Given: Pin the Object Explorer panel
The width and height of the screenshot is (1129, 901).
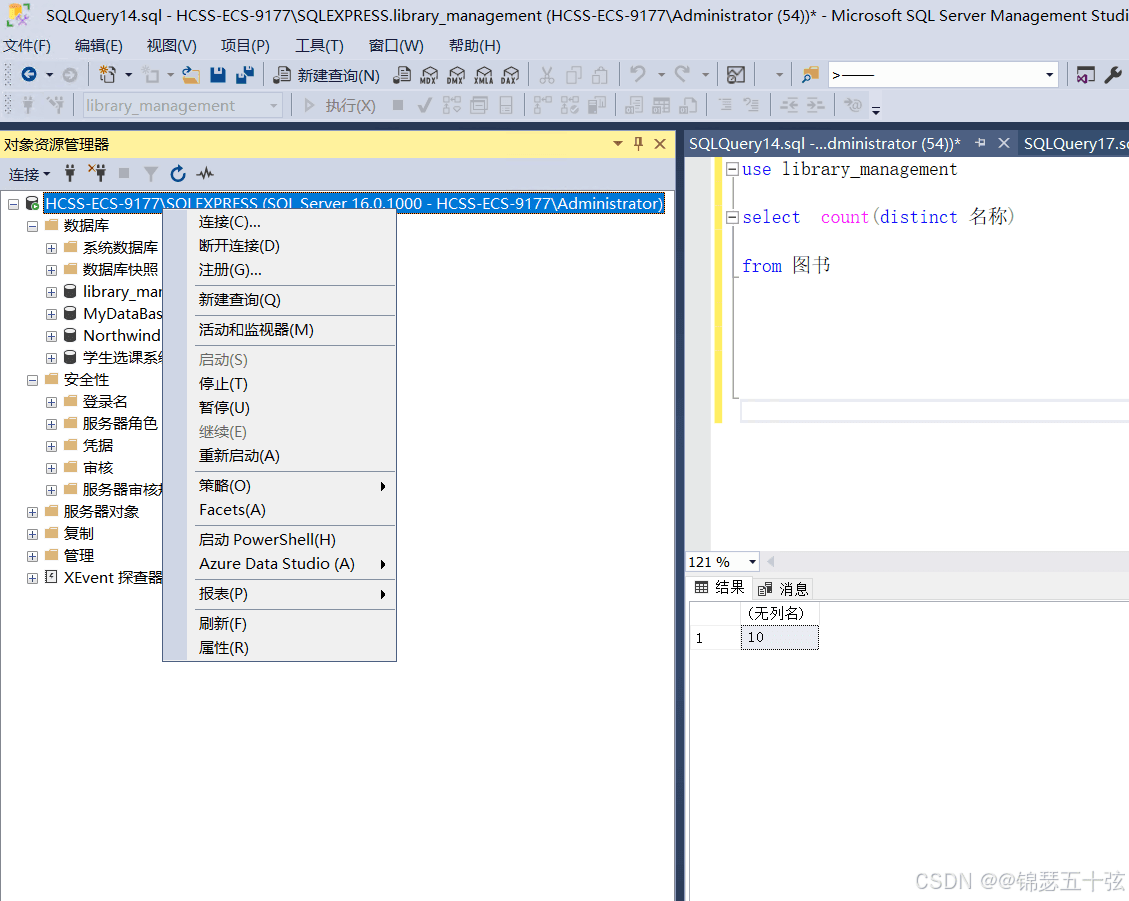Looking at the screenshot, I should [x=638, y=144].
